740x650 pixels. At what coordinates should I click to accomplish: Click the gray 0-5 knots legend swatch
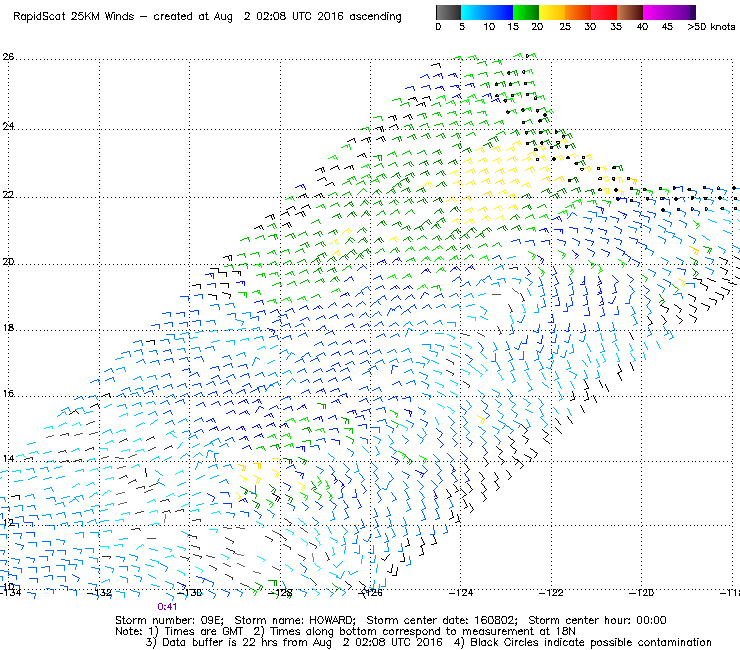448,12
